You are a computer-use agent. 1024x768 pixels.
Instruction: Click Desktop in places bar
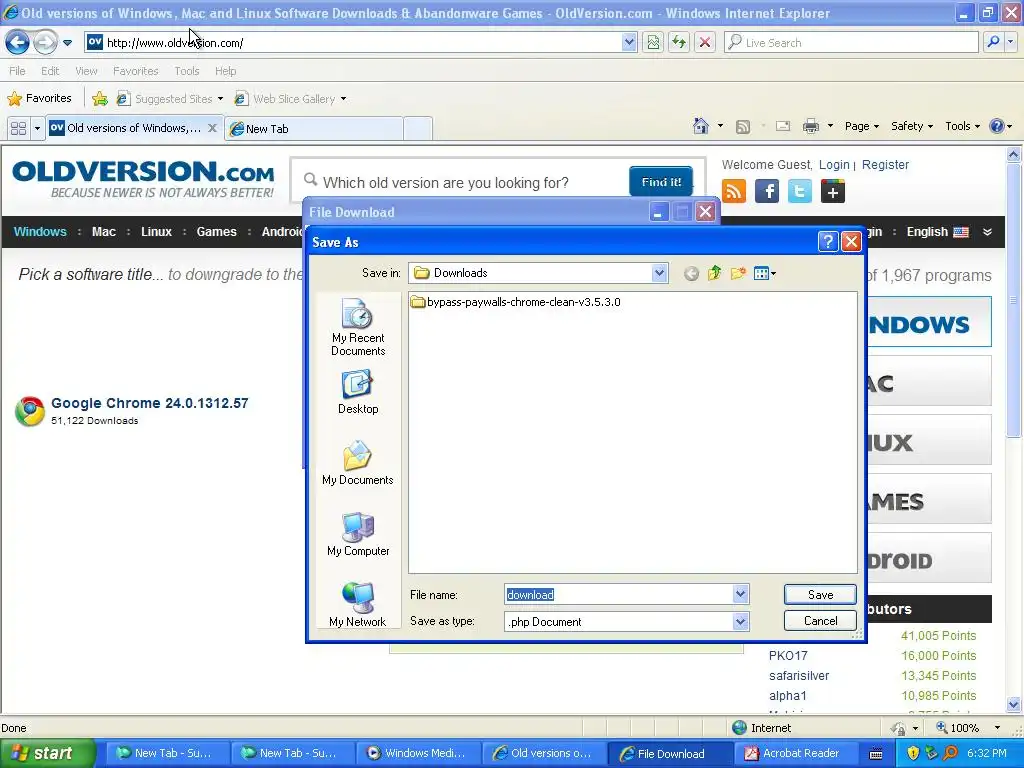tap(358, 392)
